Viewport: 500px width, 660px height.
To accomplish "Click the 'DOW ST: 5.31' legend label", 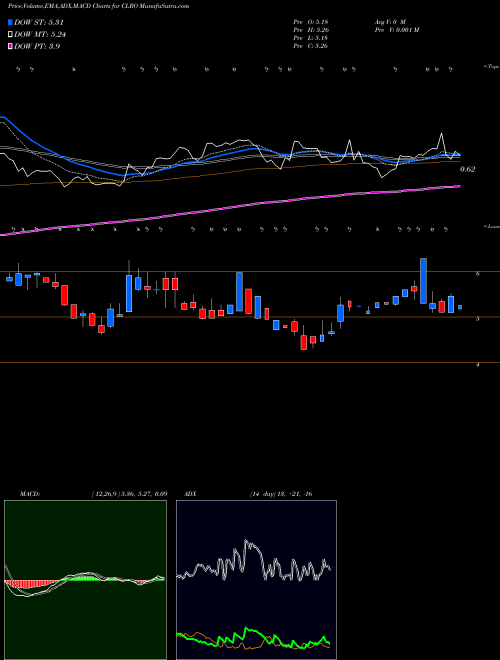I will pos(39,22).
